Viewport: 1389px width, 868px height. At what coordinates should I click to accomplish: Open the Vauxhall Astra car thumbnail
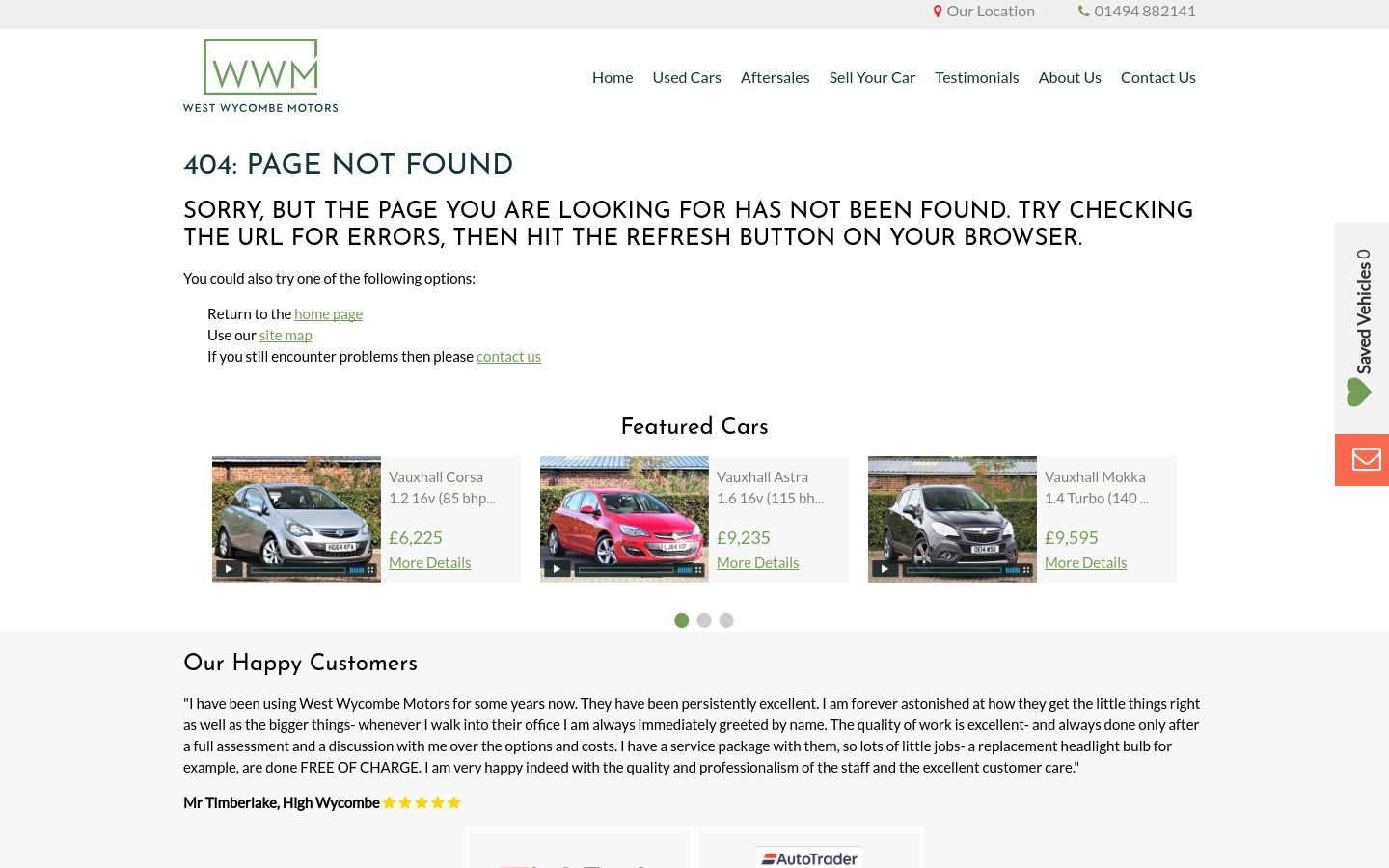coord(624,519)
